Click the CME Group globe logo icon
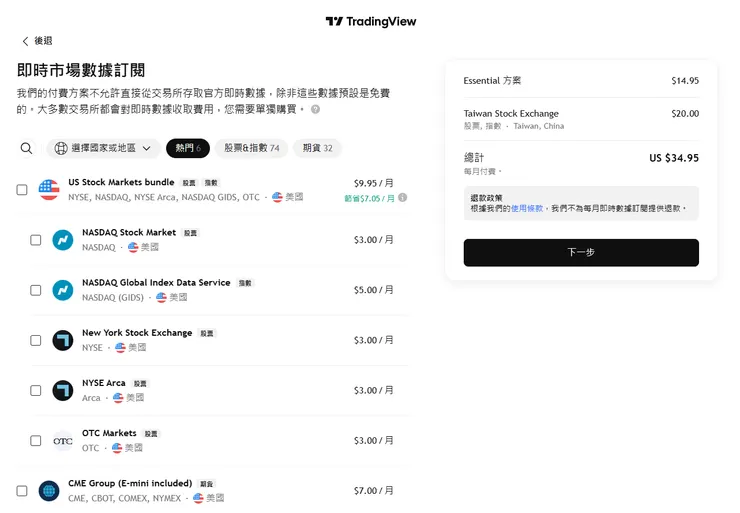740x513 pixels. click(x=49, y=491)
